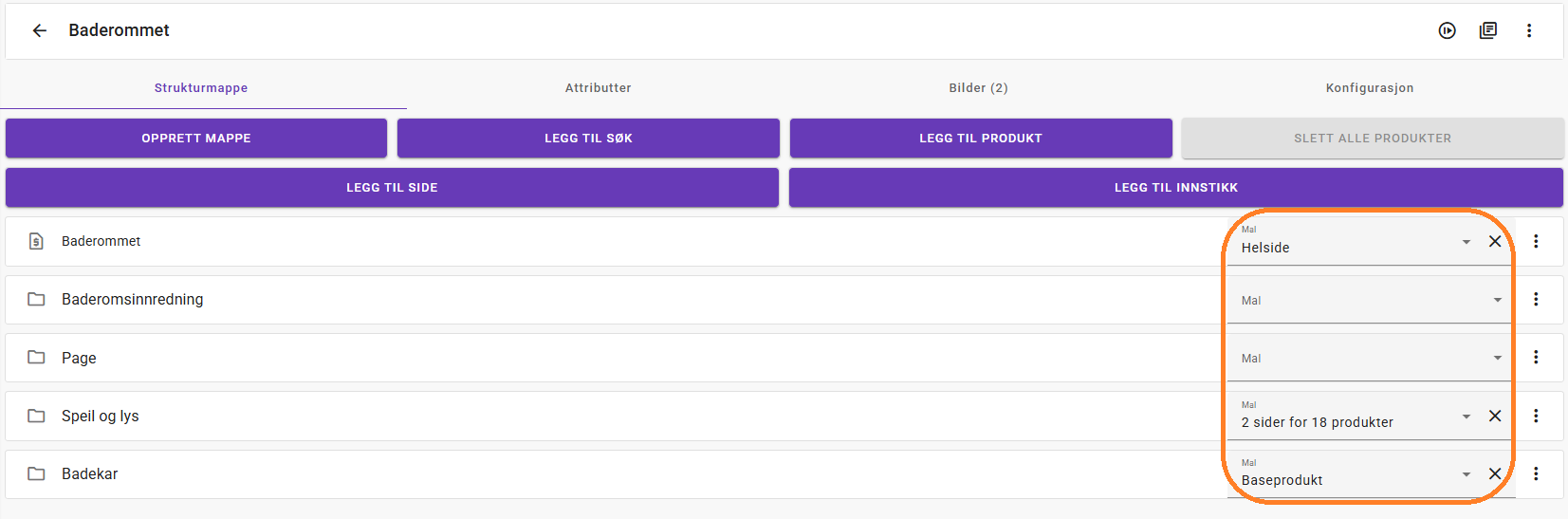Switch to the Attributter tab
1568x519 pixels.
pyautogui.click(x=598, y=87)
